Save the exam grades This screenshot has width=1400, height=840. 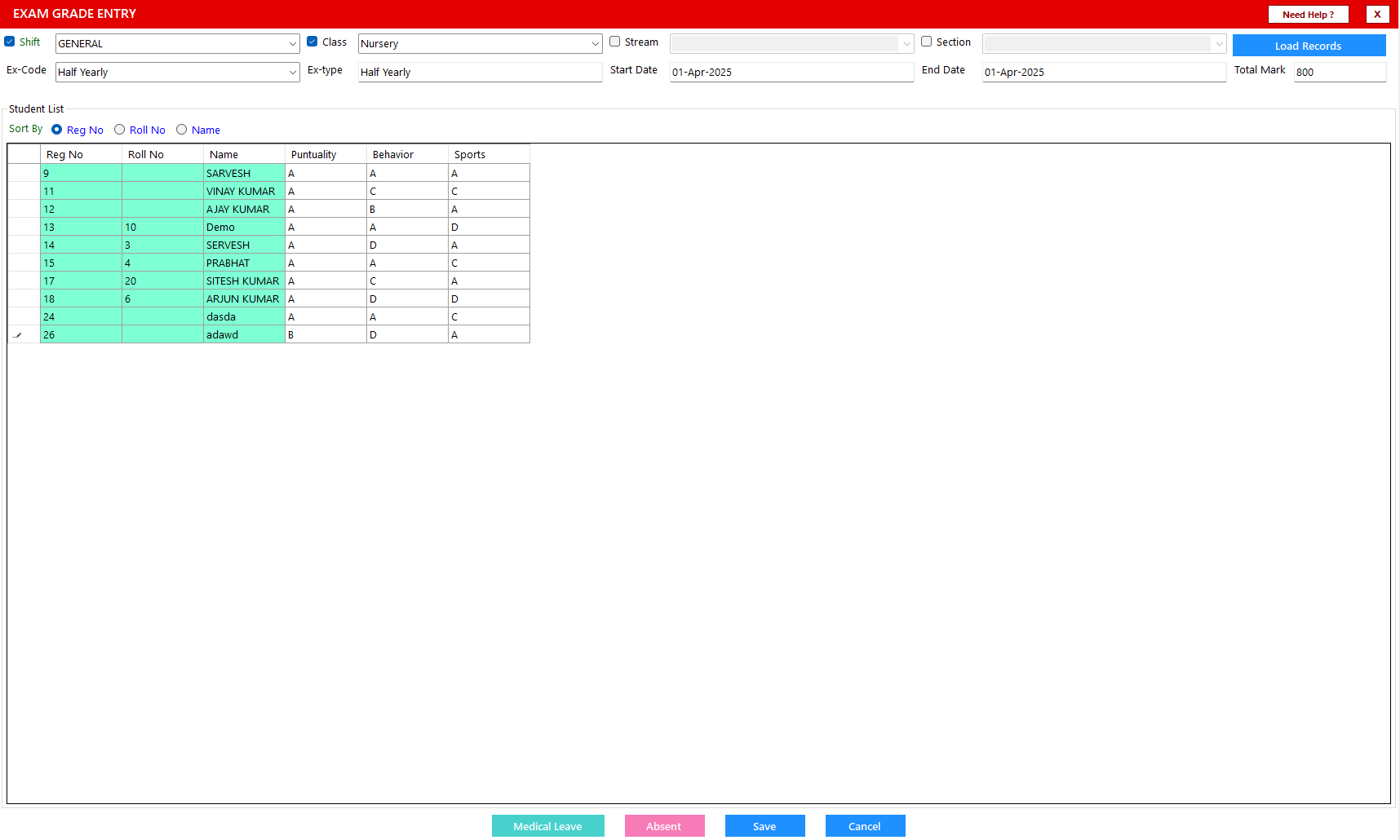[x=765, y=826]
